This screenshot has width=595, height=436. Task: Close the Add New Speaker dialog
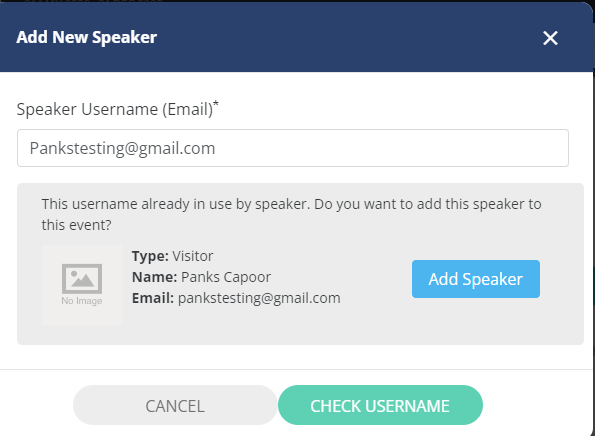550,38
